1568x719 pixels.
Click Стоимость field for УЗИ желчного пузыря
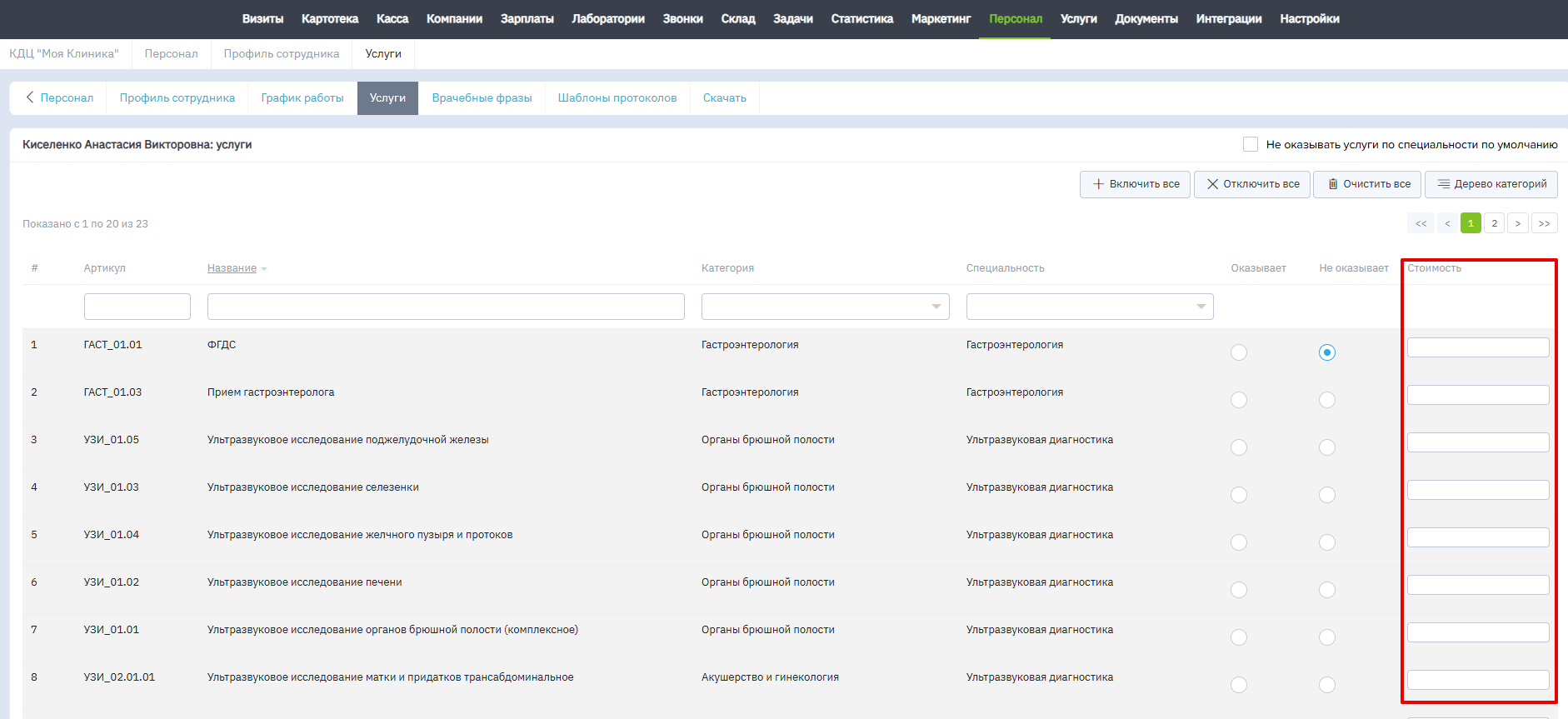coord(1478,537)
